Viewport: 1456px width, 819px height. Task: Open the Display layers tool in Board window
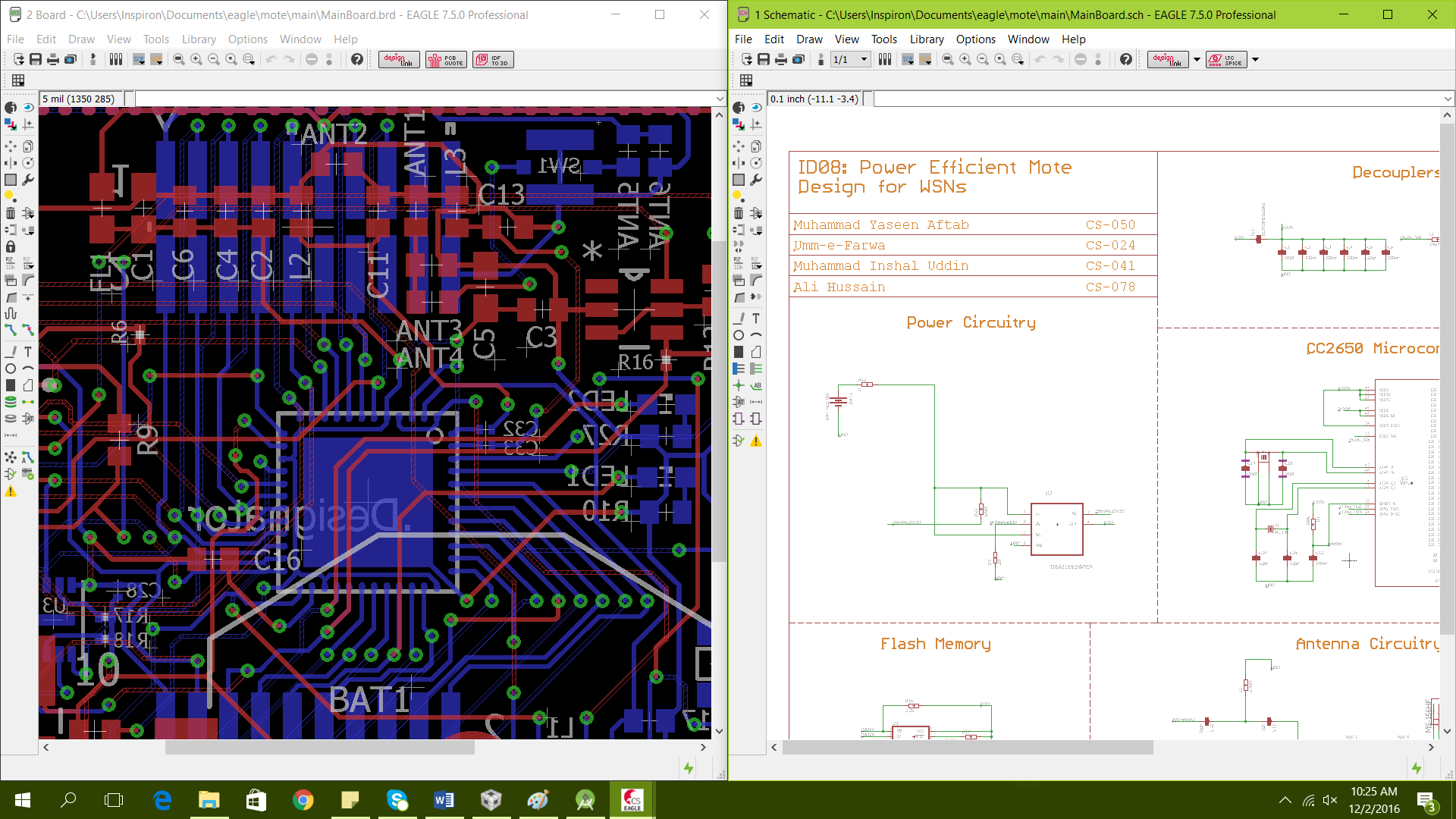click(11, 124)
